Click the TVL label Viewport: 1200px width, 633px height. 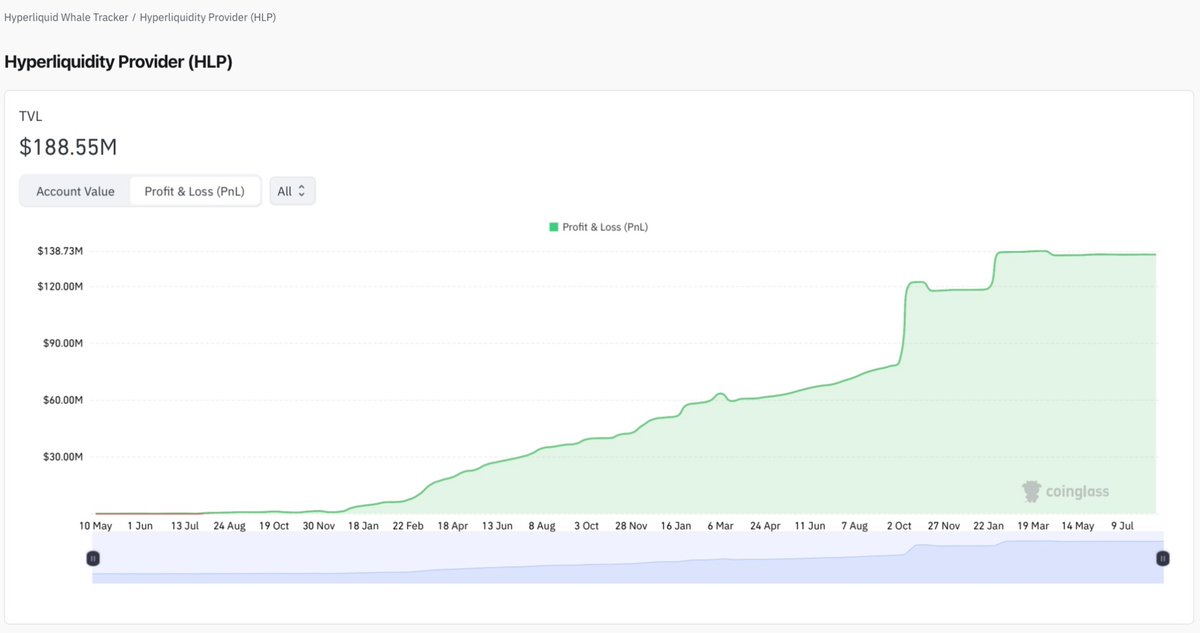(x=31, y=116)
